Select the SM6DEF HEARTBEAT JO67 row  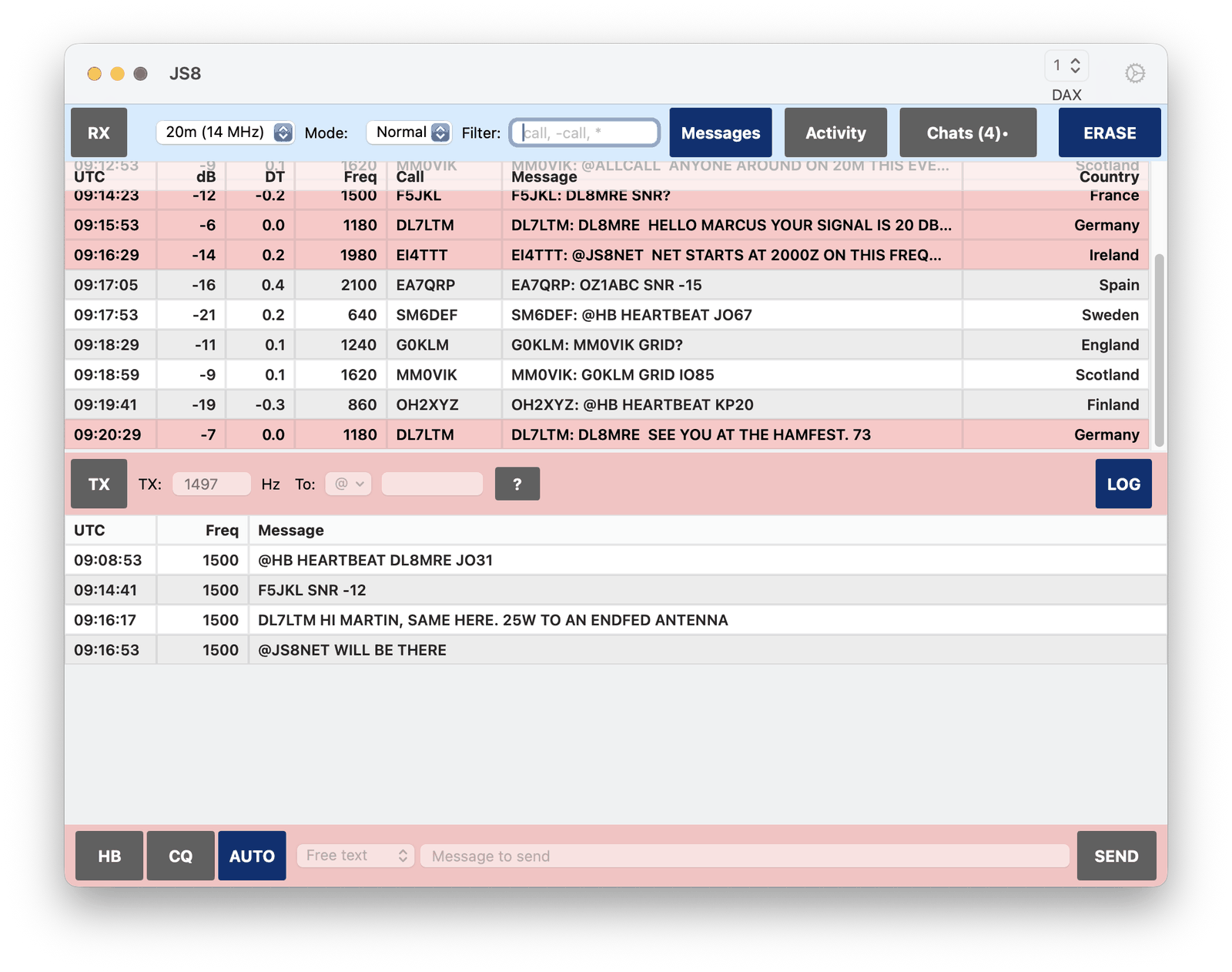(607, 315)
